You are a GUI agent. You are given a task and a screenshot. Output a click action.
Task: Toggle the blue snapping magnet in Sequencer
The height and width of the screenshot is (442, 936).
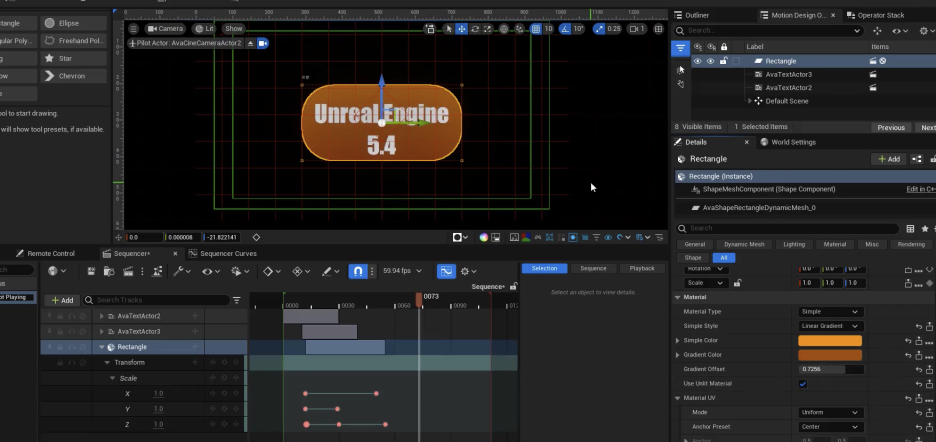[359, 271]
